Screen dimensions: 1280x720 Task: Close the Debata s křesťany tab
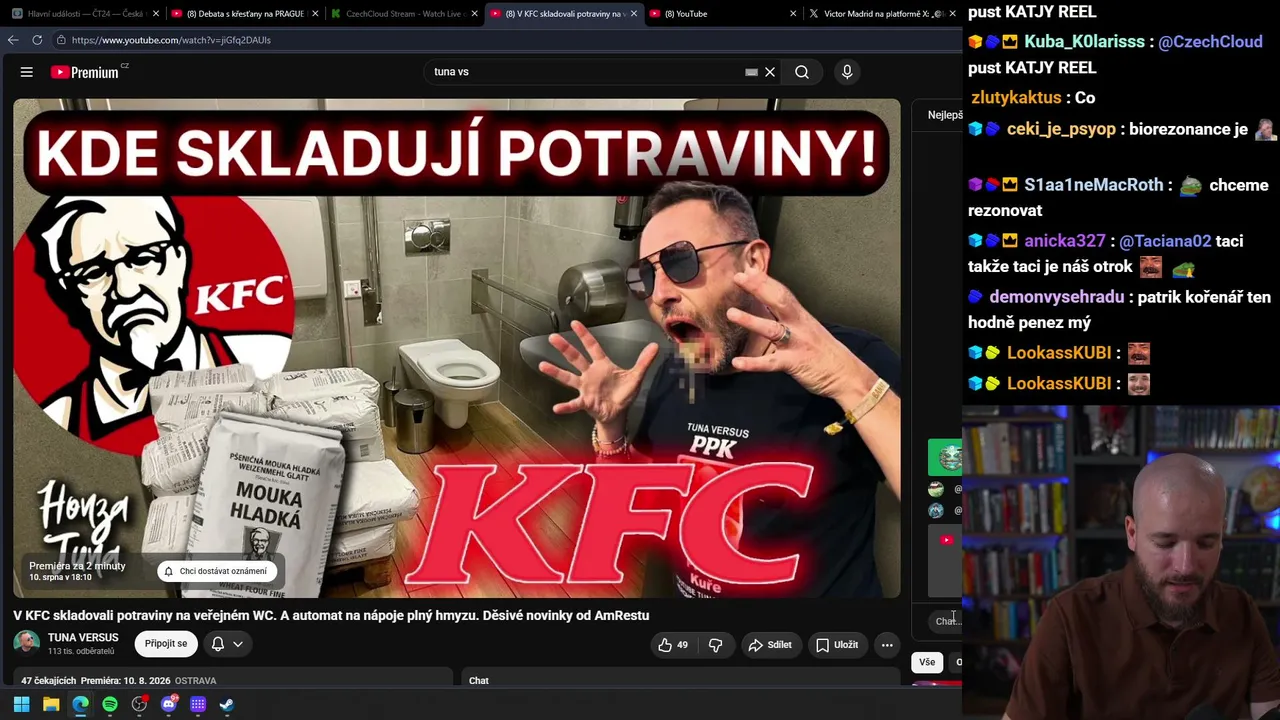pos(315,14)
